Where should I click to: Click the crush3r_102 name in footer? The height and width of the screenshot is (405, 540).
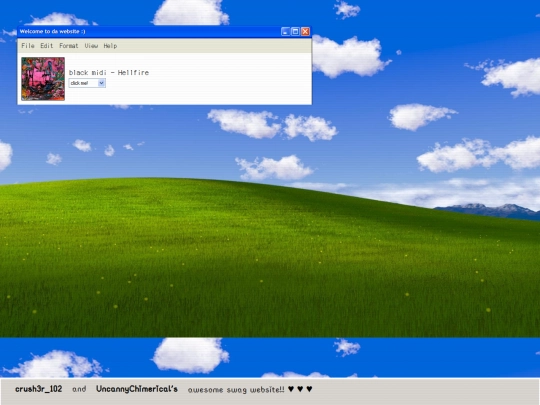tap(39, 389)
